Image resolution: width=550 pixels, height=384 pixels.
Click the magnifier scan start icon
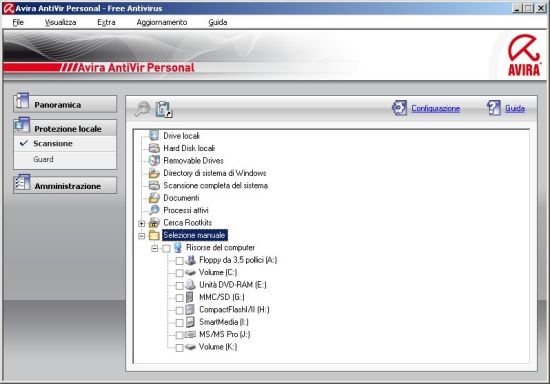click(143, 109)
